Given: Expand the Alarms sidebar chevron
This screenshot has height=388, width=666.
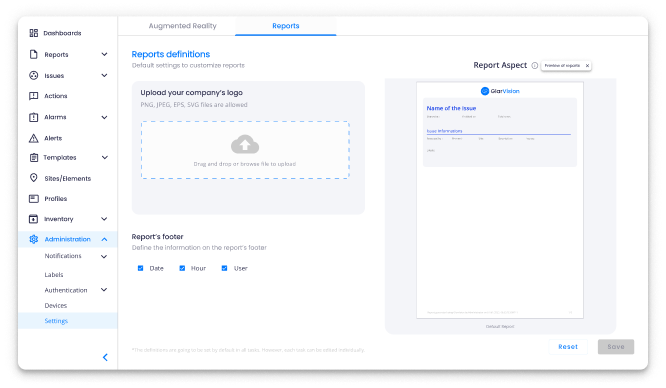Looking at the screenshot, I should [x=104, y=117].
